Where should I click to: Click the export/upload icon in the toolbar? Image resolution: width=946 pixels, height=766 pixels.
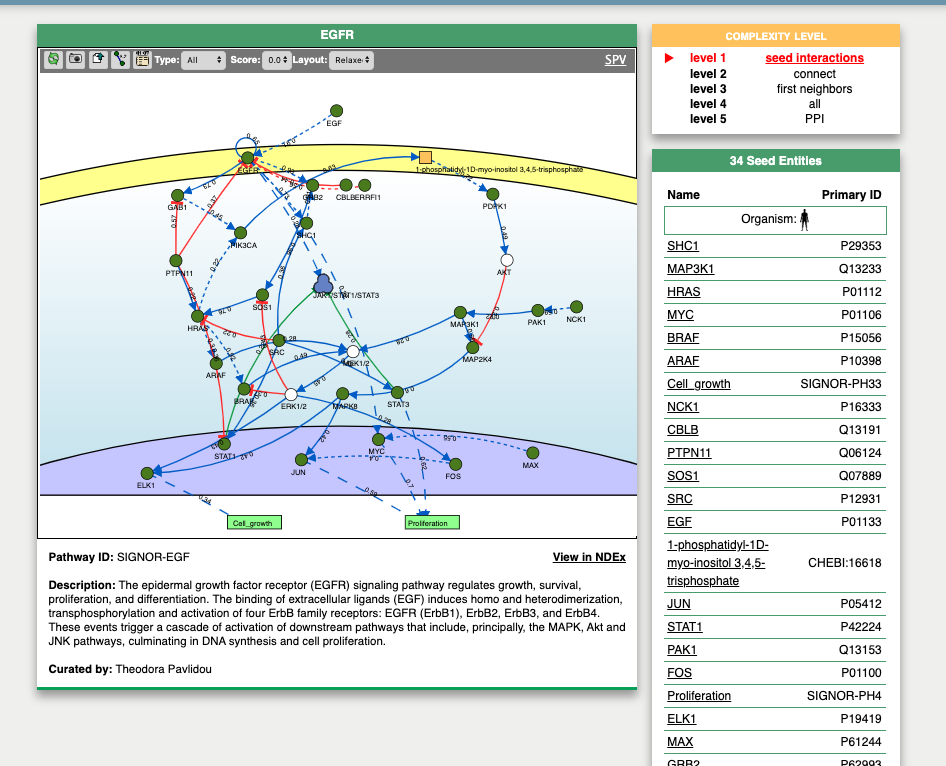pos(98,59)
